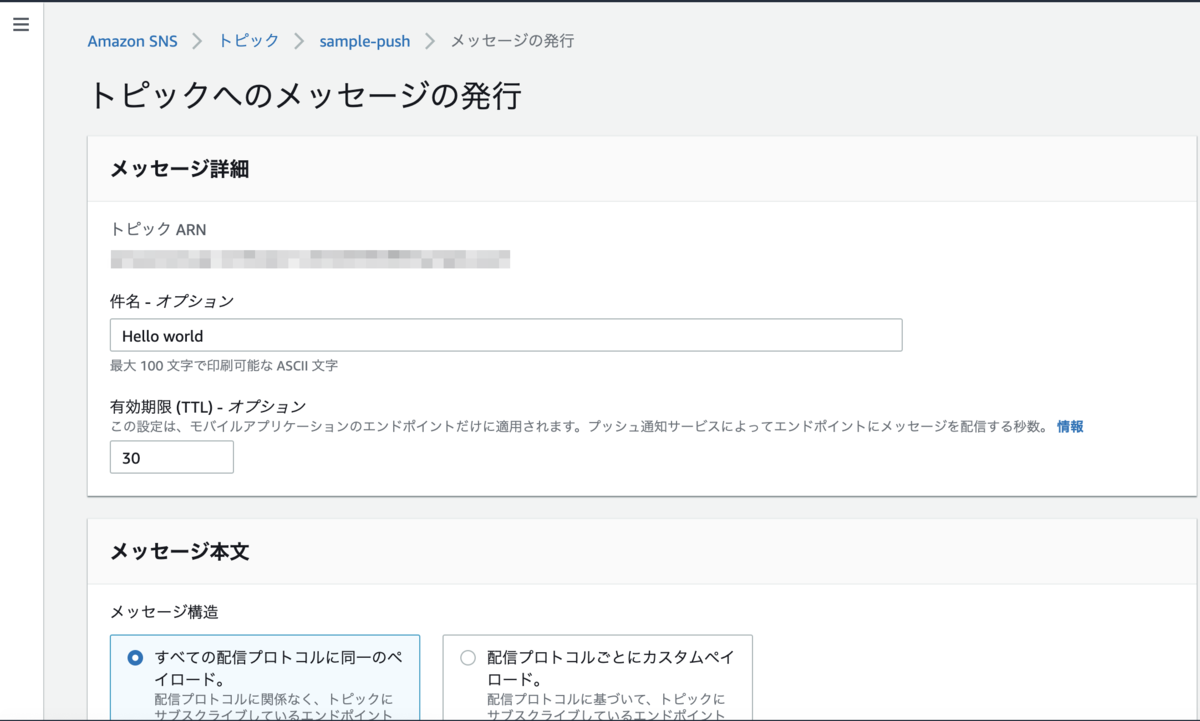Image resolution: width=1200 pixels, height=721 pixels.
Task: Open the 情報 link next to TTL description
Action: (x=1072, y=425)
